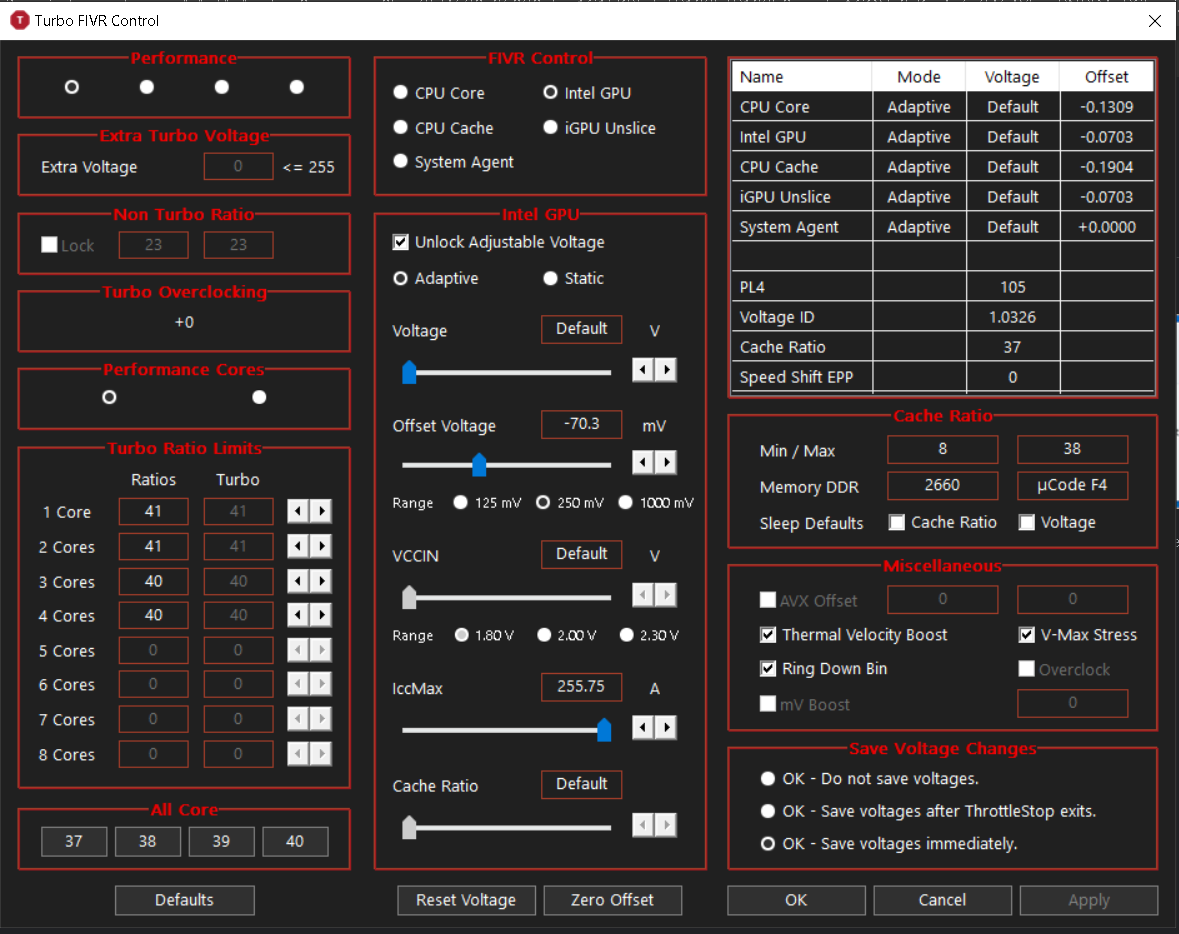Viewport: 1179px width, 934px height.
Task: Select the Intel GPU table row
Action: point(943,137)
